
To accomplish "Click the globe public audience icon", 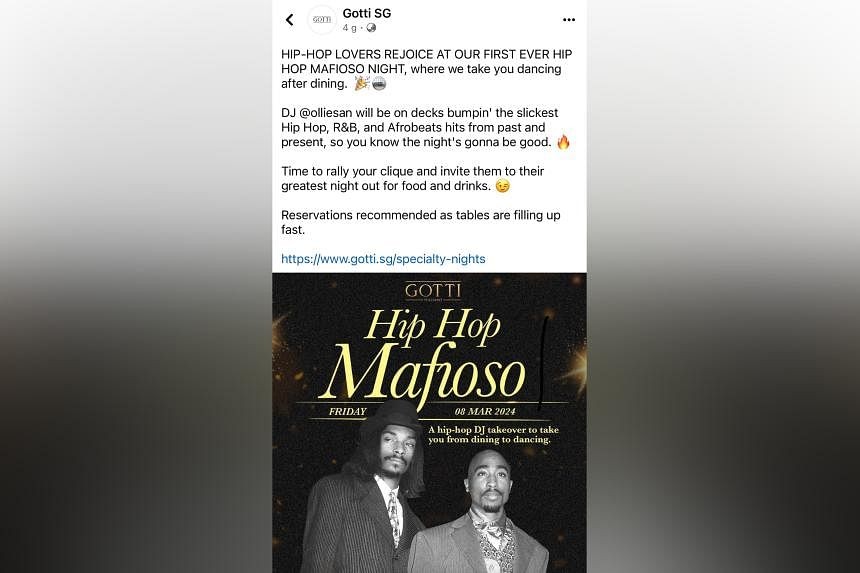I will (x=371, y=28).
